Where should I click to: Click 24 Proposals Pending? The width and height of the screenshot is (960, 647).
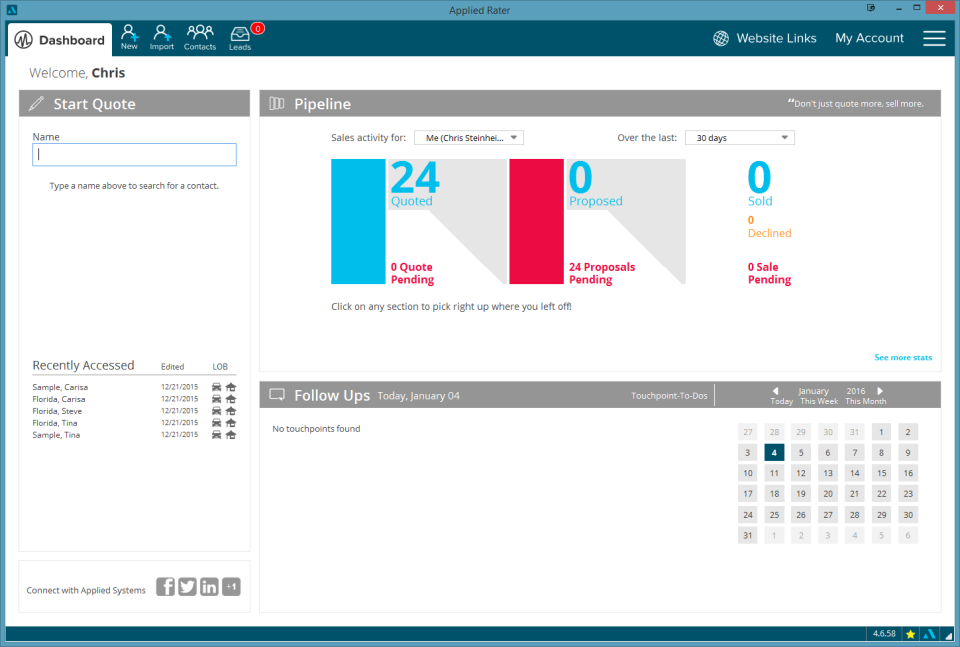(x=602, y=273)
